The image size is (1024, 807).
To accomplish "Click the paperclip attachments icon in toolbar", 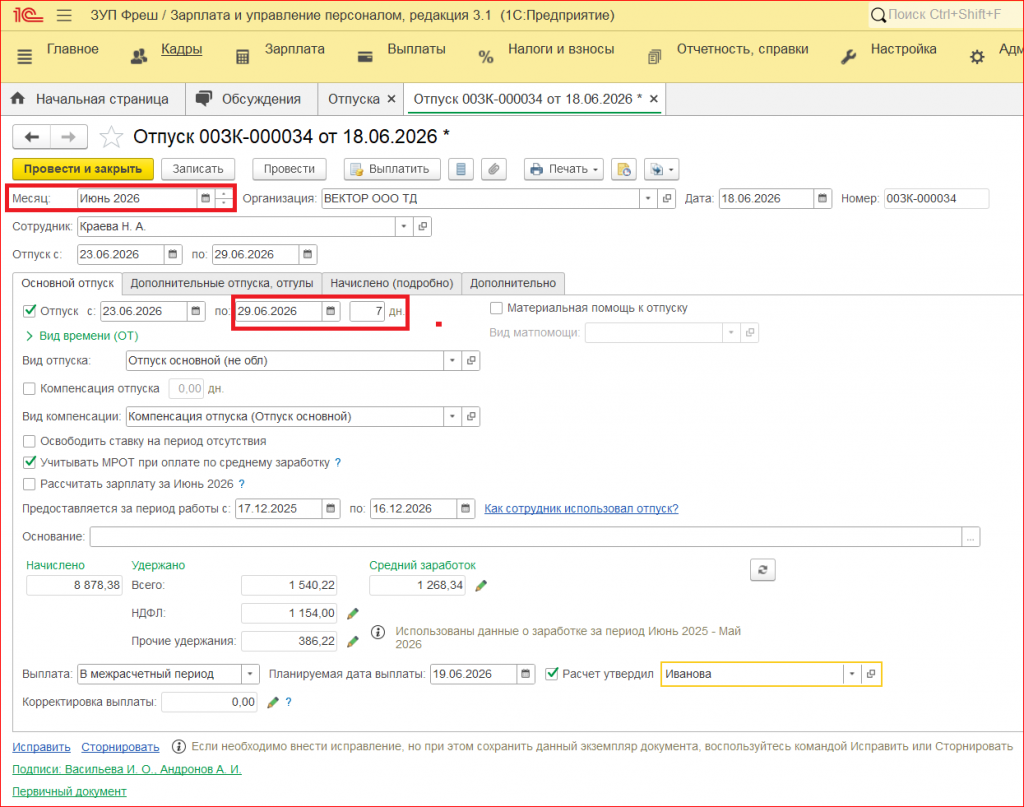I will click(x=494, y=169).
